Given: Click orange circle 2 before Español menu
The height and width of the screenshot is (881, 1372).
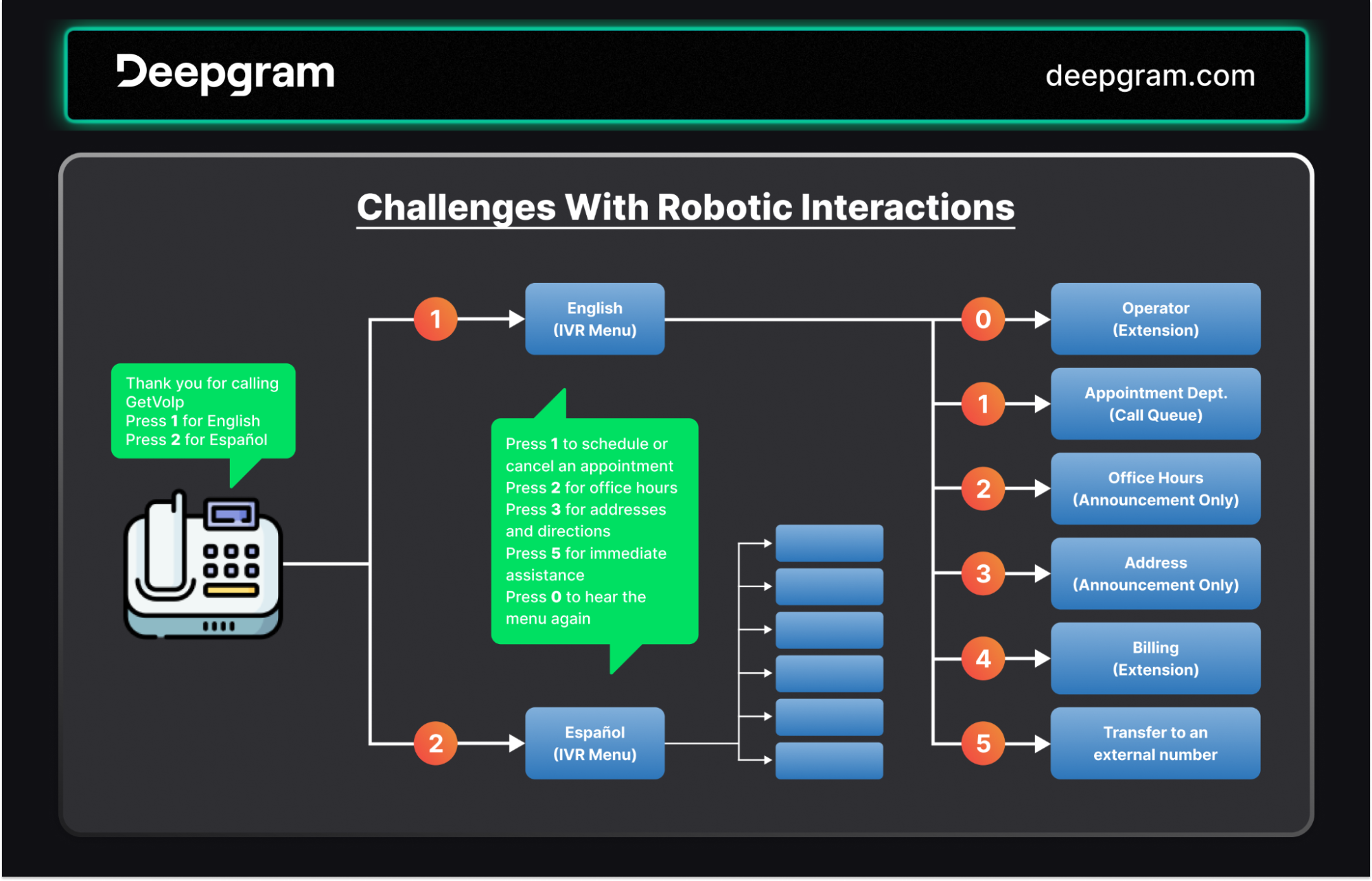Looking at the screenshot, I should 435,743.
